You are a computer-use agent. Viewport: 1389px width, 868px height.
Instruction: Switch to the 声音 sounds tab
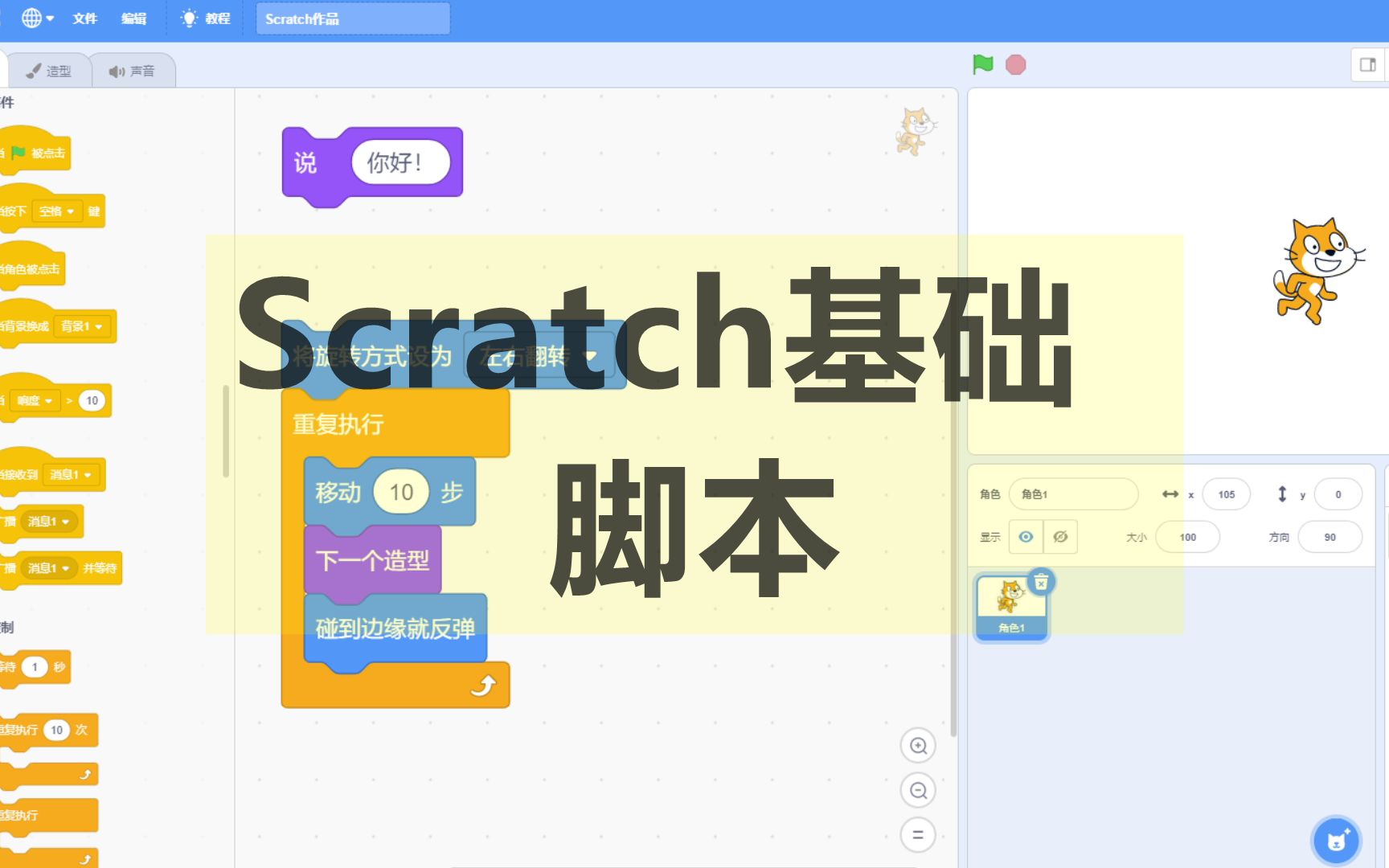click(132, 71)
